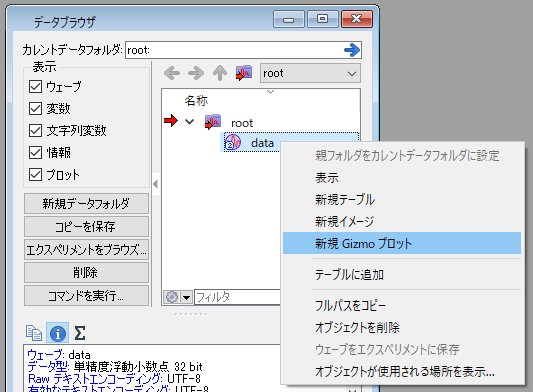Go forward with the right navigation arrow
This screenshot has height=392, width=533.
point(196,73)
